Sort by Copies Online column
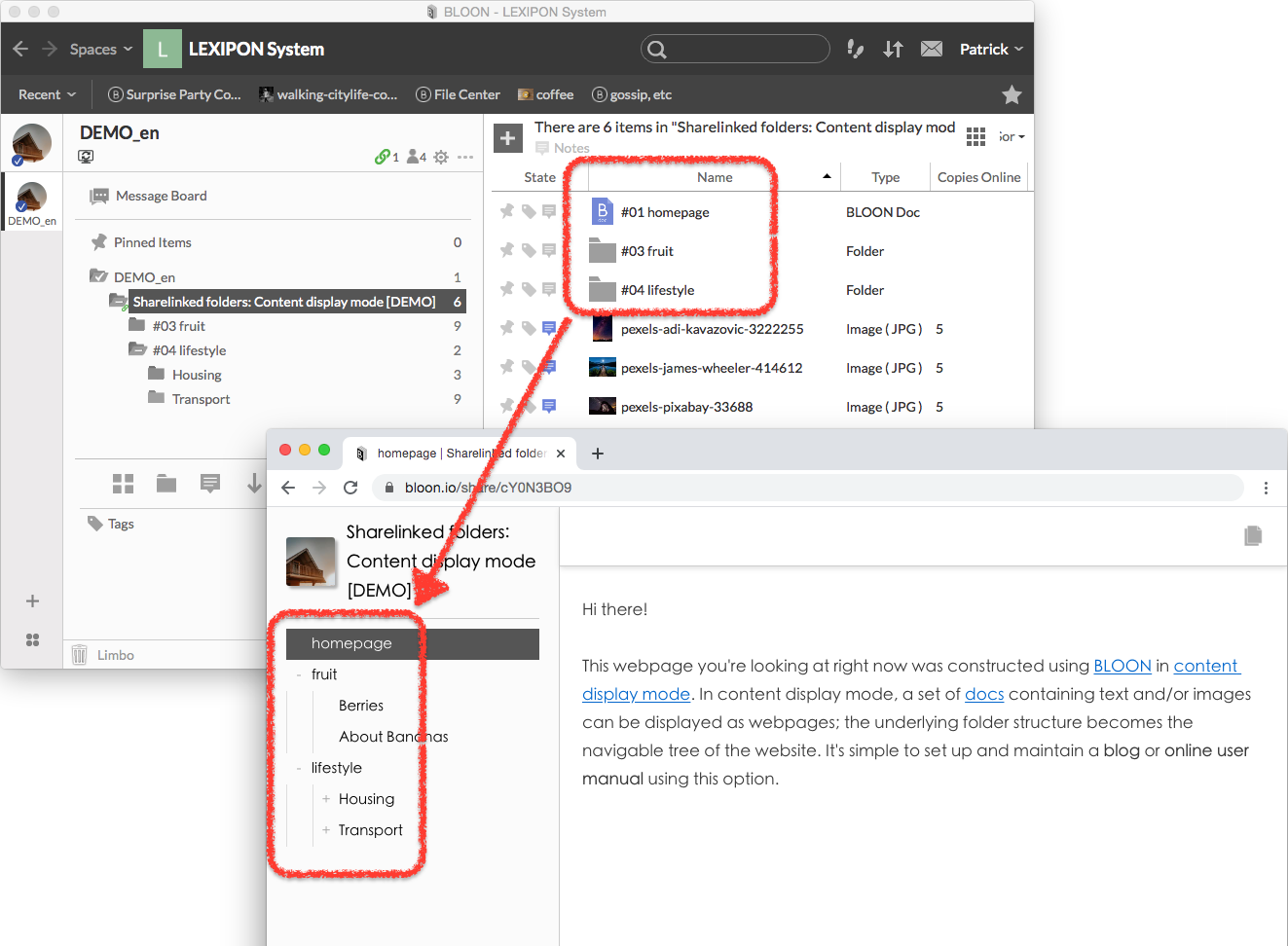1288x946 pixels. pos(978,177)
